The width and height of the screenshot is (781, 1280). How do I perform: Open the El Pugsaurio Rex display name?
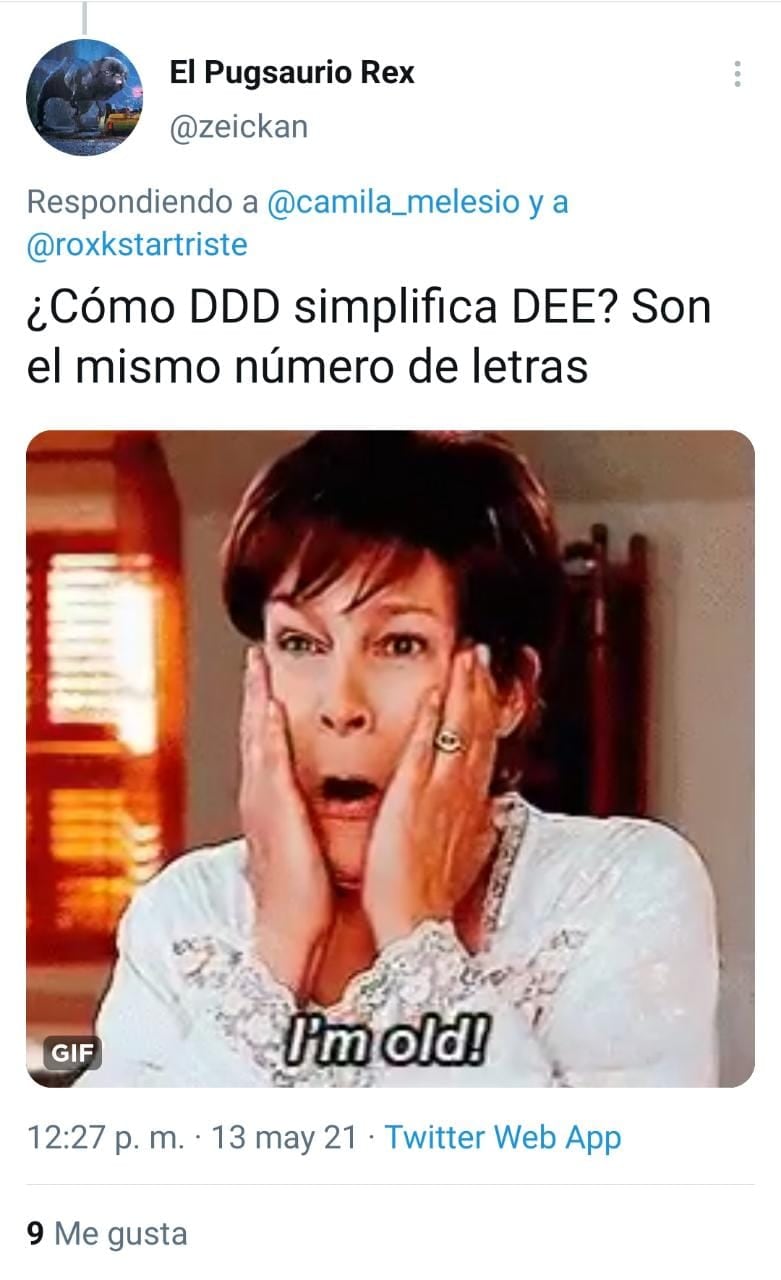[292, 73]
